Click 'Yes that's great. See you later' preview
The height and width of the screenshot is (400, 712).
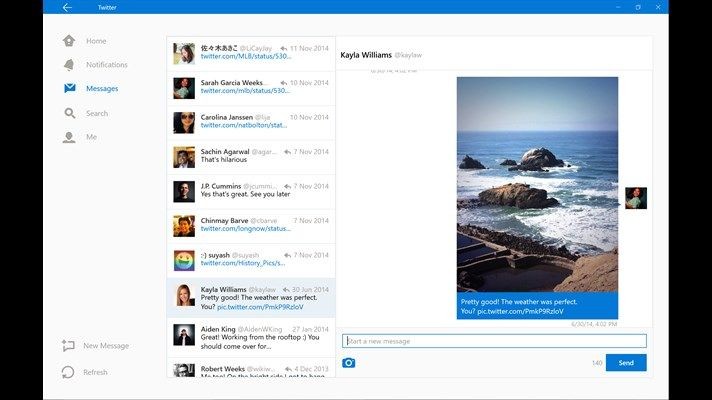245,194
